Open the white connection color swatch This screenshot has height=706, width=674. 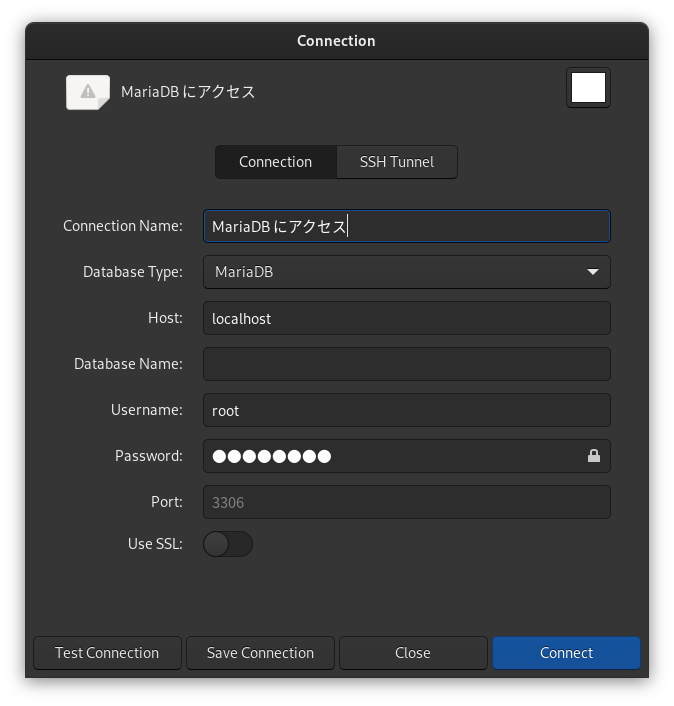click(588, 88)
